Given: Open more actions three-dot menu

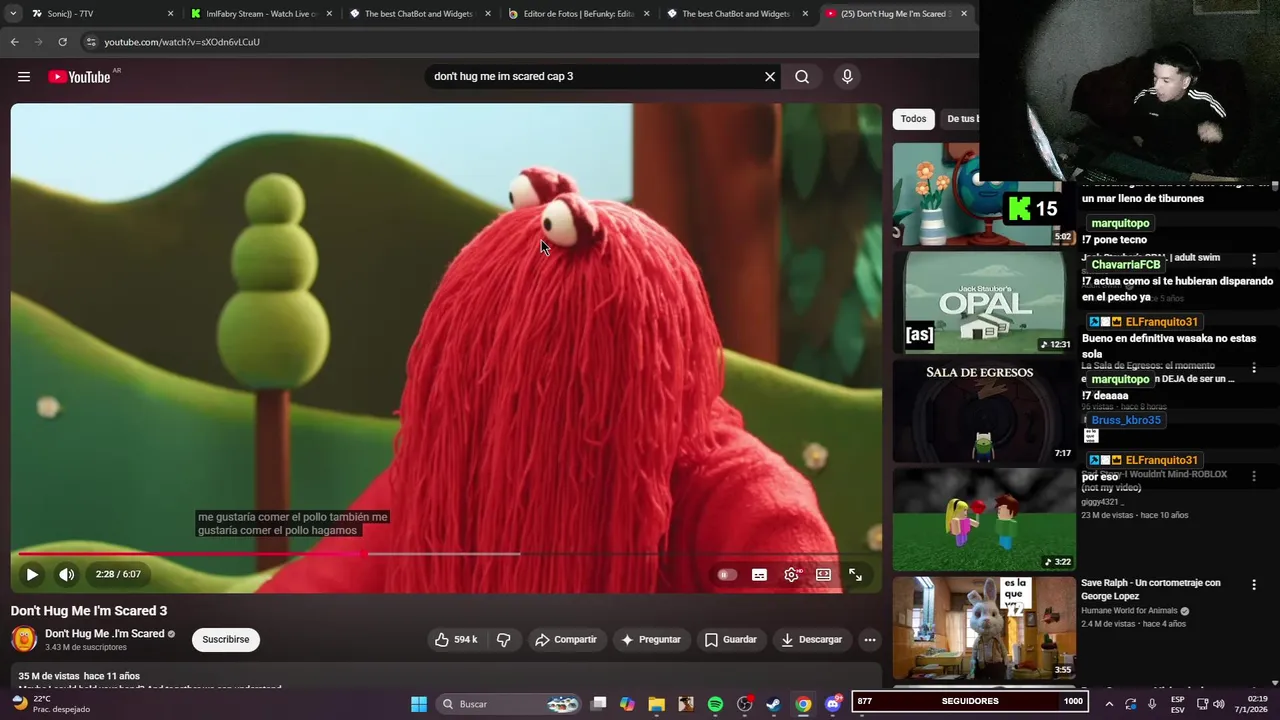Looking at the screenshot, I should pyautogui.click(x=870, y=640).
